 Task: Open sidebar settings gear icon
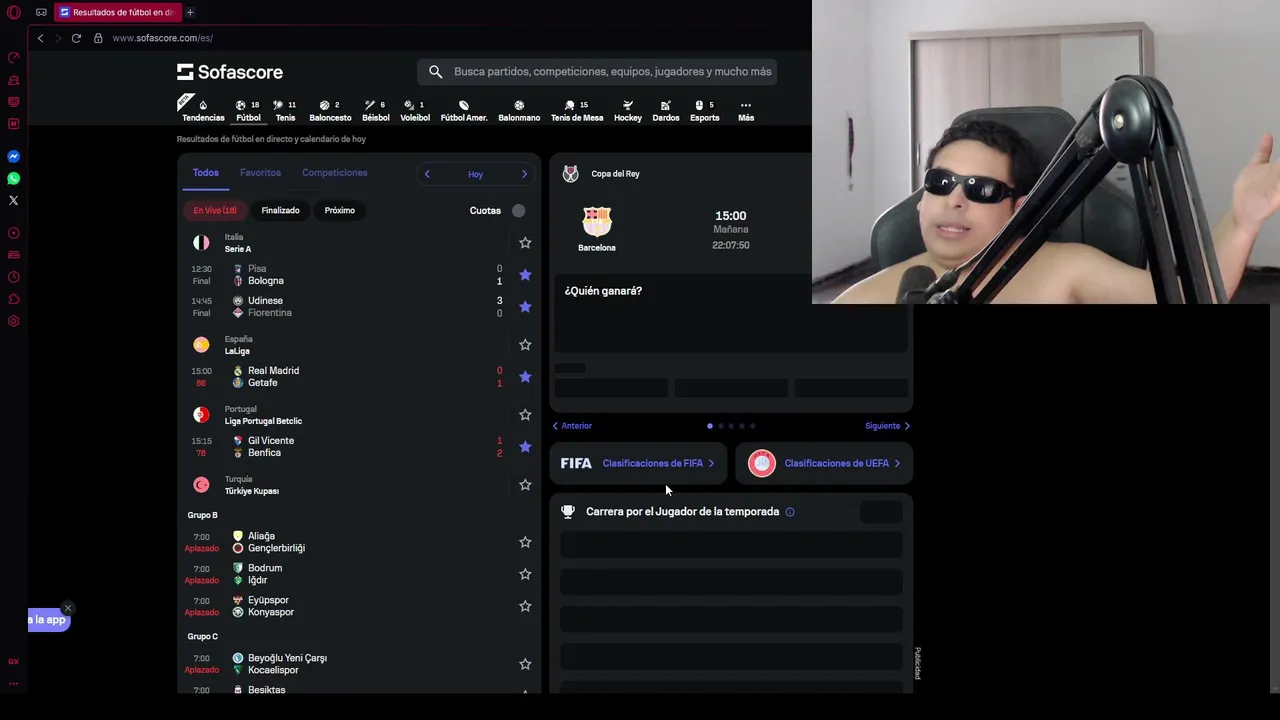click(14, 321)
